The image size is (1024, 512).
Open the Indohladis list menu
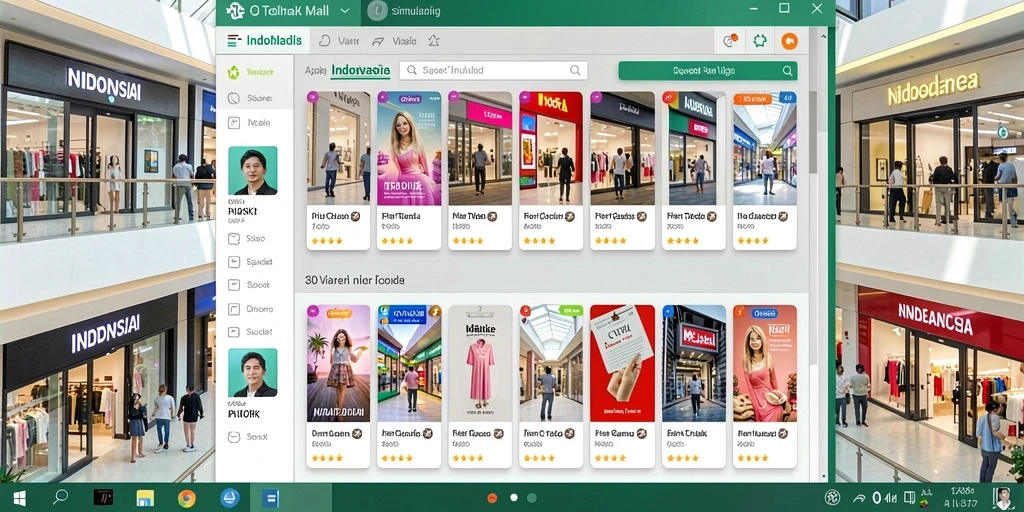264,40
